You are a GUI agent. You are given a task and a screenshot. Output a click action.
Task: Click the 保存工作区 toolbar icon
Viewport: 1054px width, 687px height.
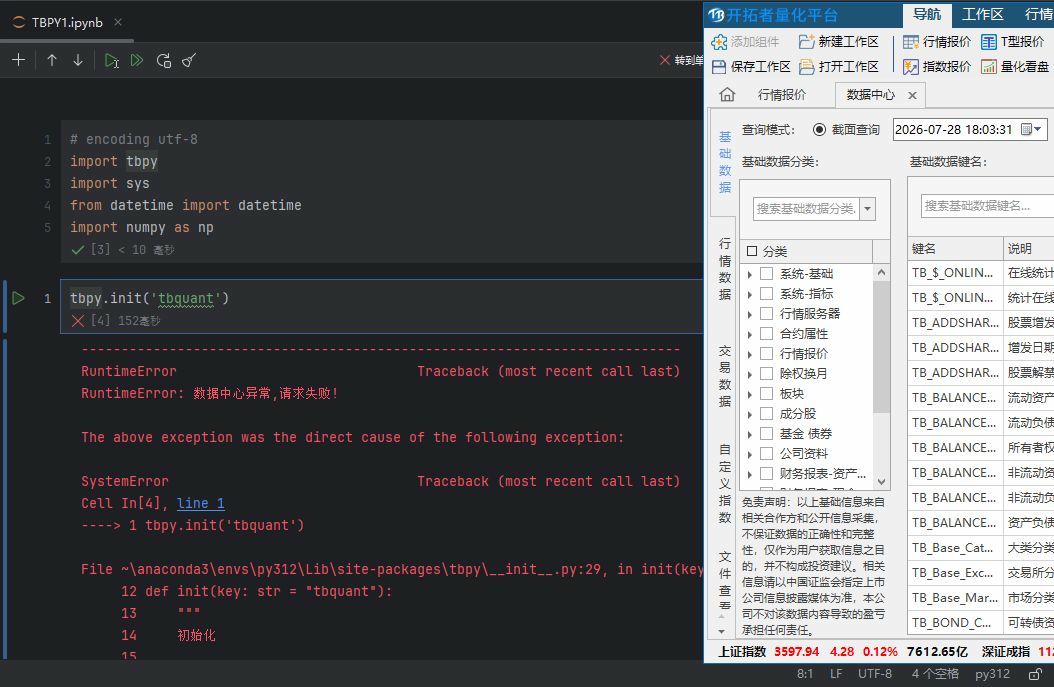coord(719,67)
